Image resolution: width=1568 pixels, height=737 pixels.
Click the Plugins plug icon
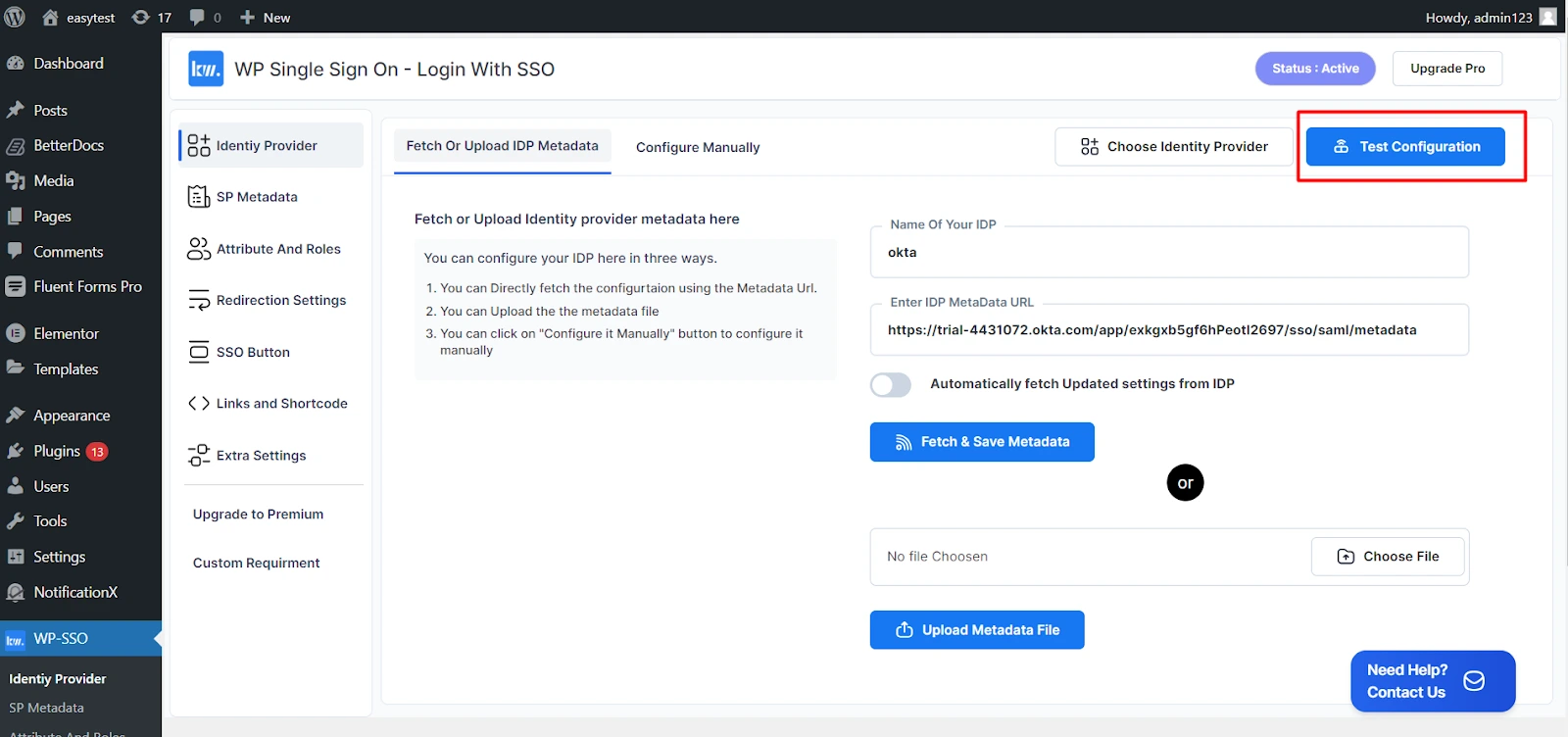[x=16, y=451]
